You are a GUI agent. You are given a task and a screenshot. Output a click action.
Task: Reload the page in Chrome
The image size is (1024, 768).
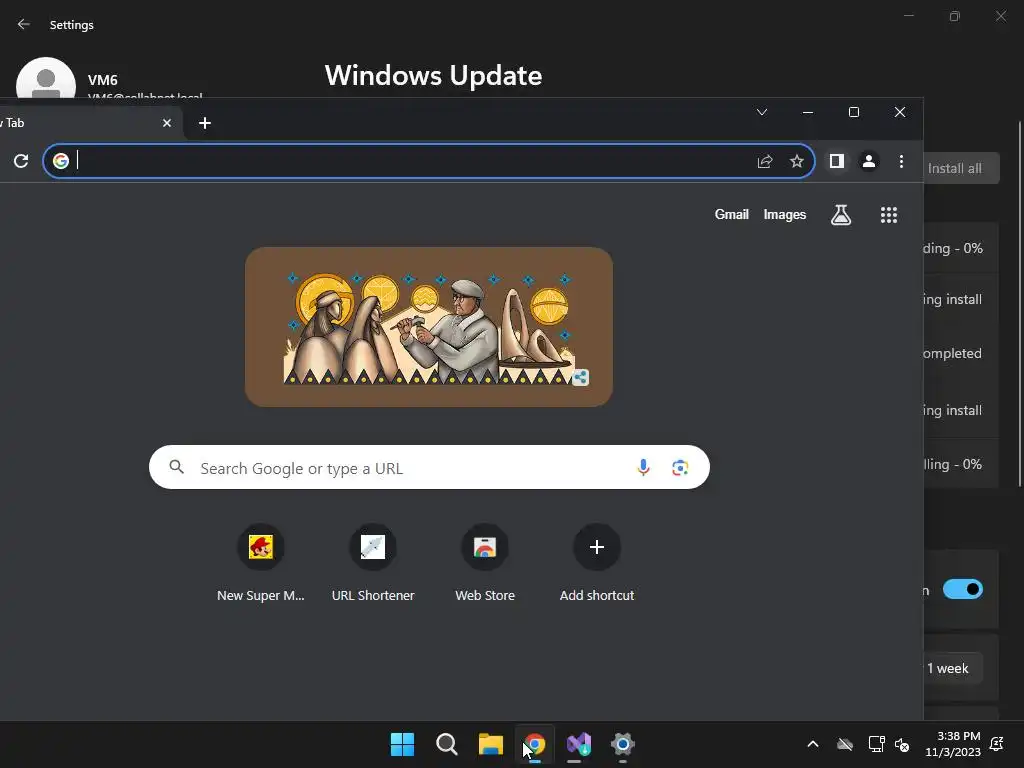tap(21, 161)
